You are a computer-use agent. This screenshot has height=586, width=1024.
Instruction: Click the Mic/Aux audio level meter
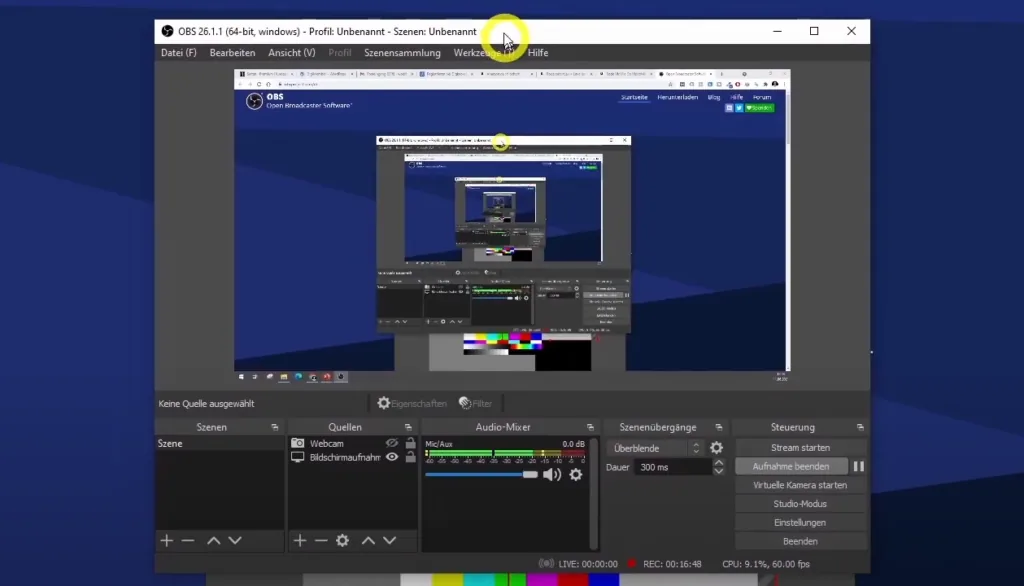505,453
